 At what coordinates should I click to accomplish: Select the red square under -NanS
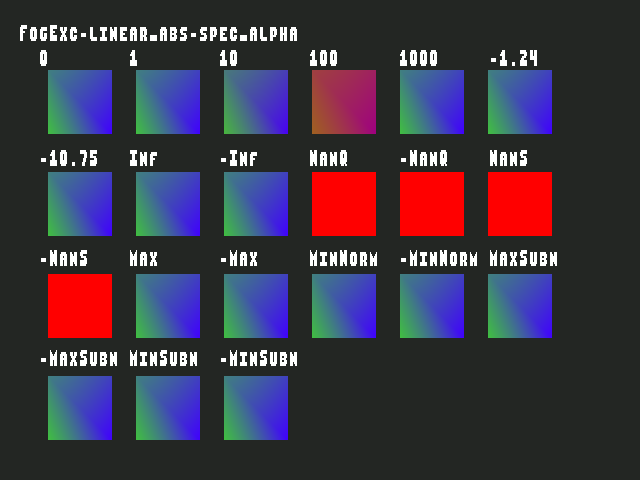pos(80,306)
